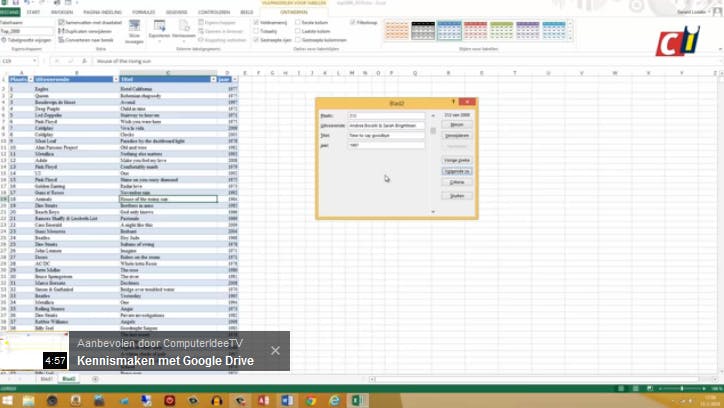This screenshot has width=724, height=408.
Task: Open Google Chrome from the taskbar
Action: click(x=311, y=400)
